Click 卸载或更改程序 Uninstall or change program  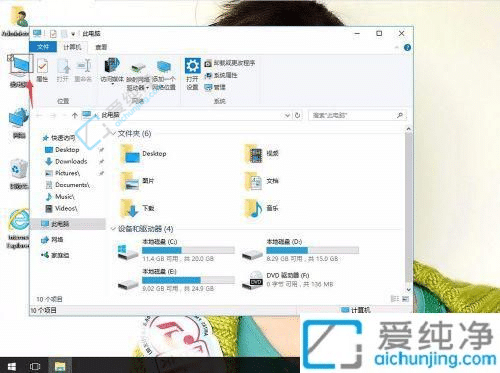(230, 63)
